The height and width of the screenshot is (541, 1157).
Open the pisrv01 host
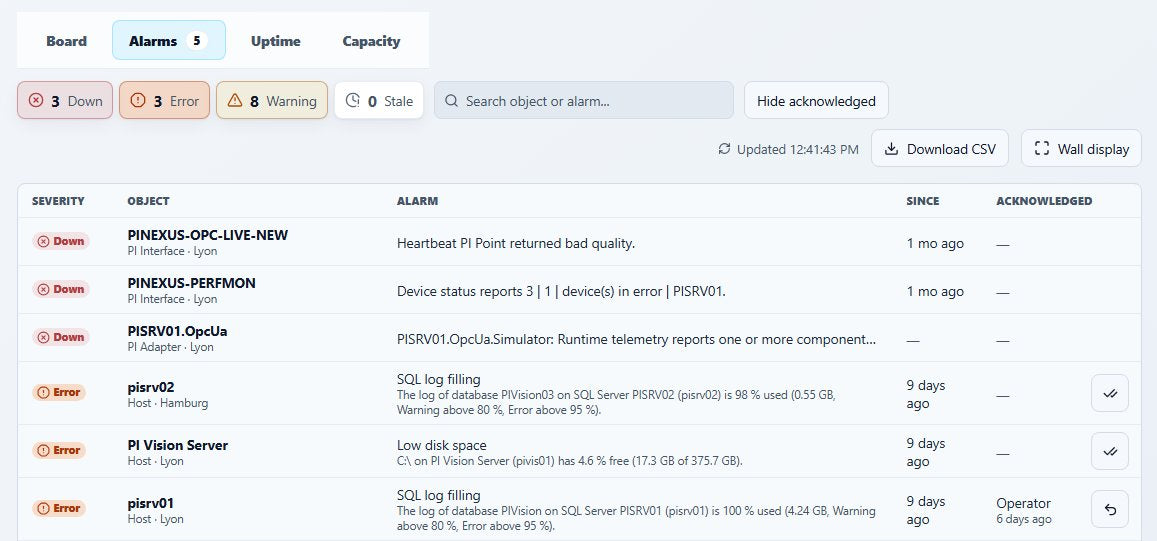[x=151, y=503]
